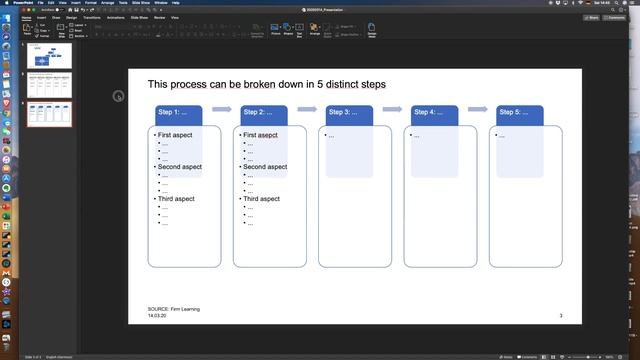The image size is (640, 360).
Task: Click the slide title about 5 distinct steps
Action: [267, 84]
